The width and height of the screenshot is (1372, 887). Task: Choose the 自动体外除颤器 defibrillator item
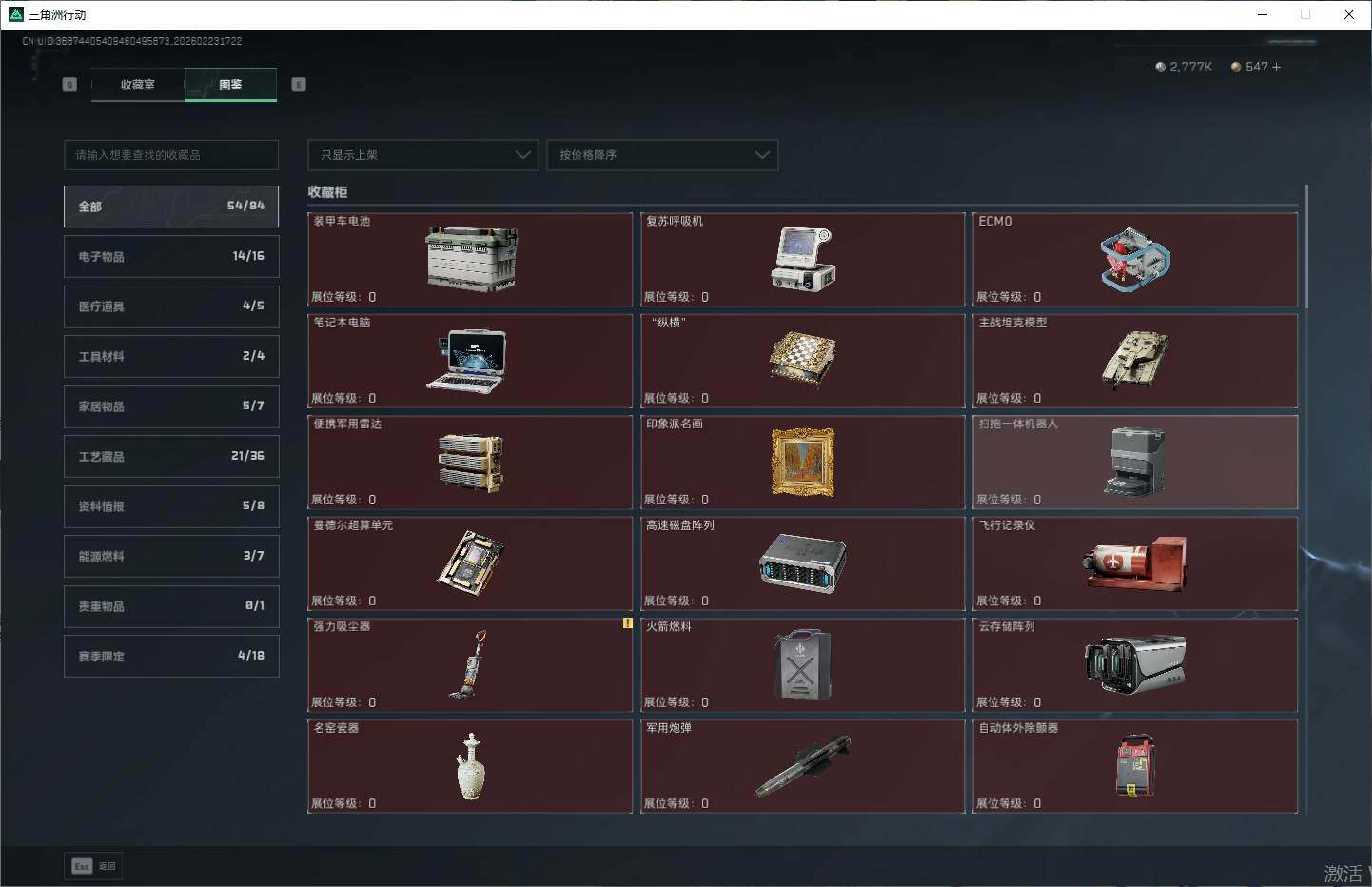(1135, 766)
